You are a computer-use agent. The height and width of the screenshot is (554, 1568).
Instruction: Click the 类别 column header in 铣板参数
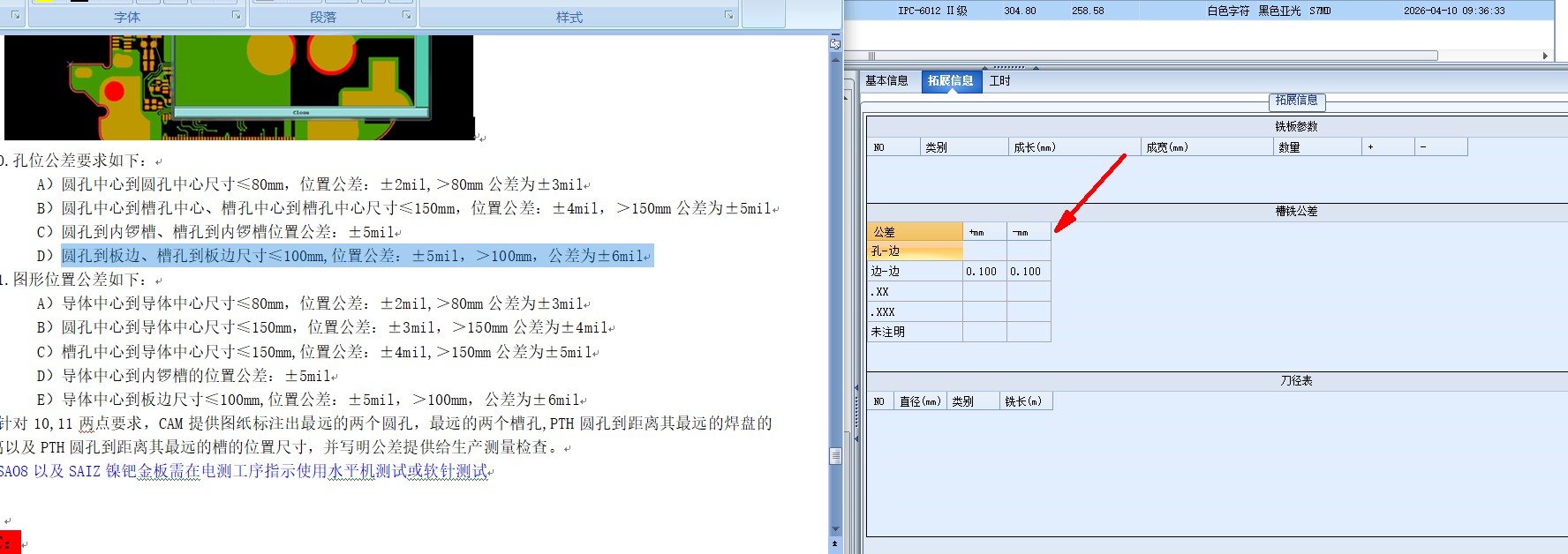tap(964, 147)
